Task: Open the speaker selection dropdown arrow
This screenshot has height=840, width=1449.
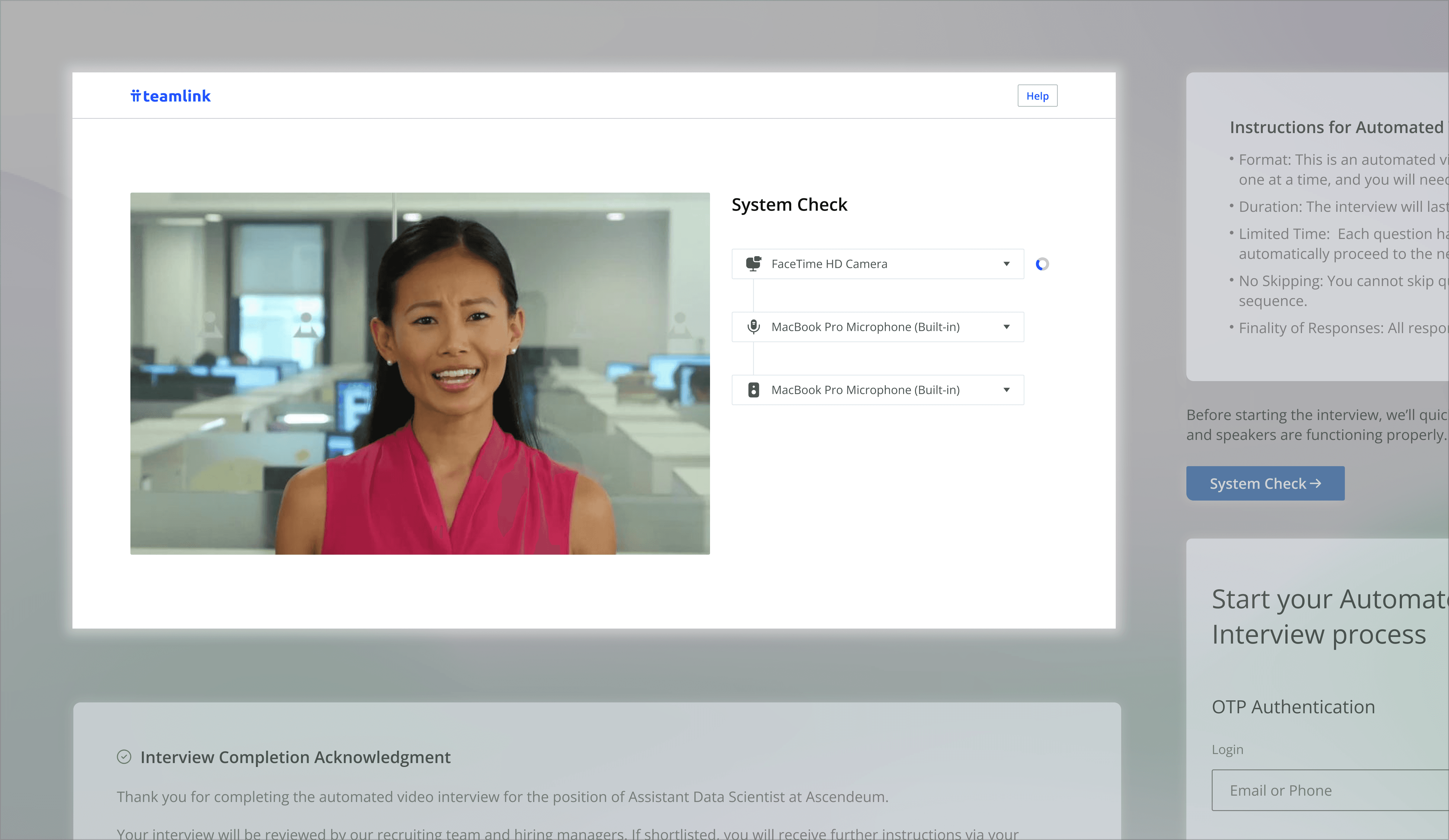Action: click(1006, 390)
